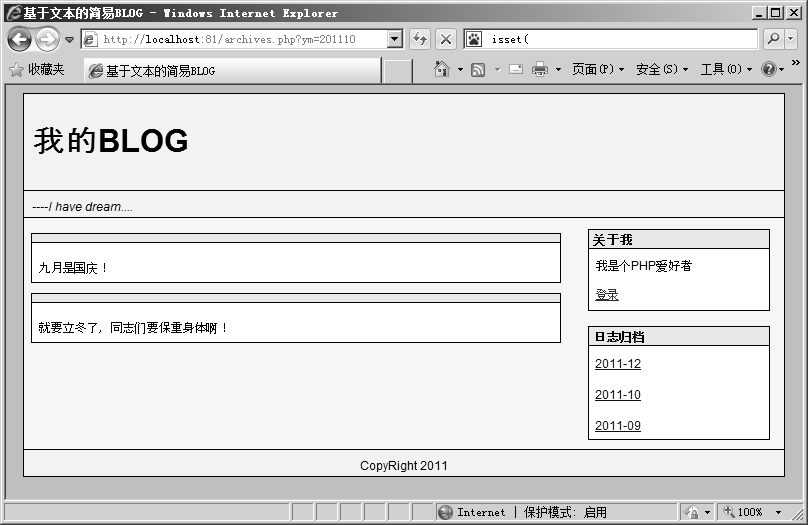Click the ----I have dream.... tagline
Image resolution: width=808 pixels, height=525 pixels.
(82, 207)
